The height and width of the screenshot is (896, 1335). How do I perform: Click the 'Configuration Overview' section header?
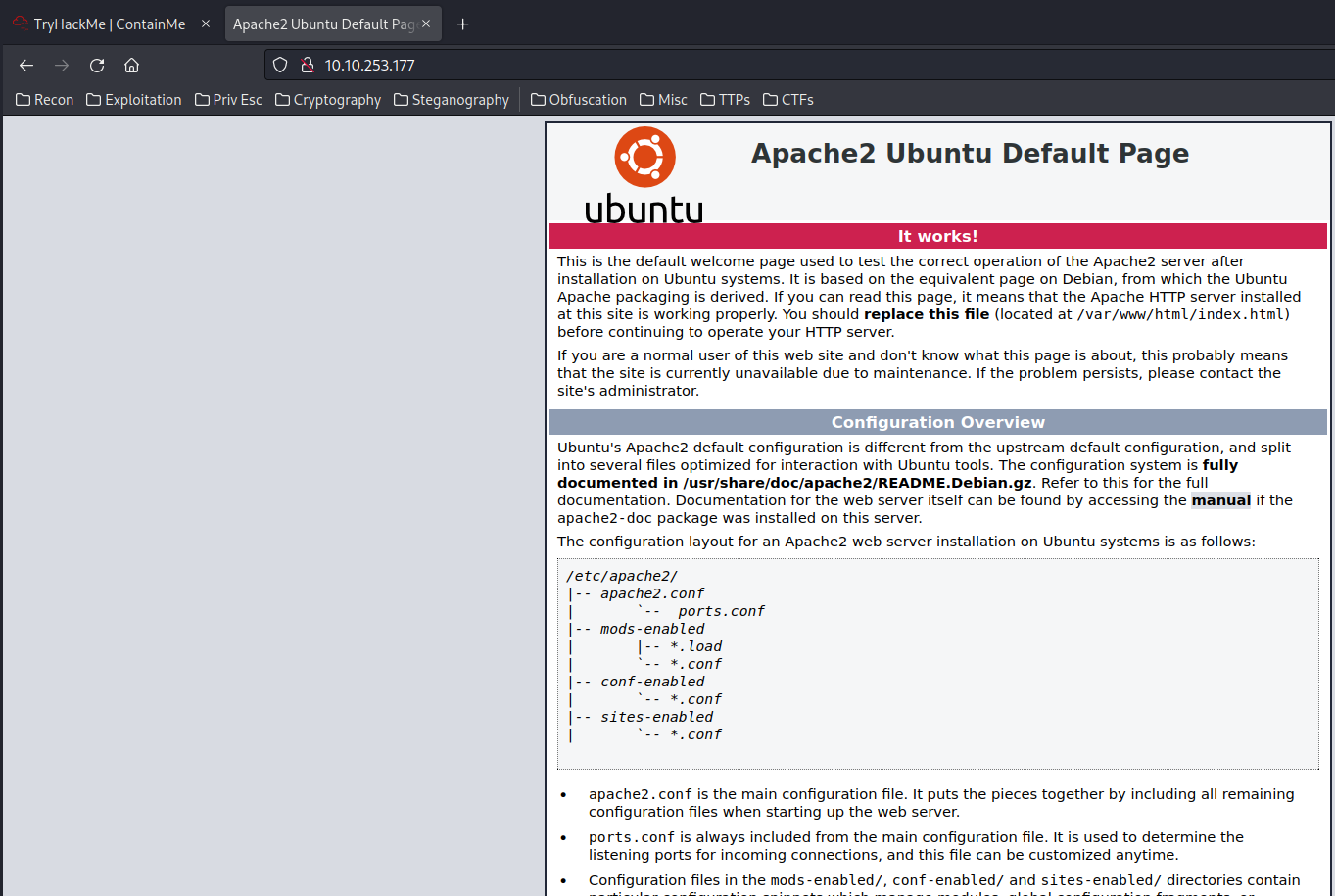pos(937,422)
